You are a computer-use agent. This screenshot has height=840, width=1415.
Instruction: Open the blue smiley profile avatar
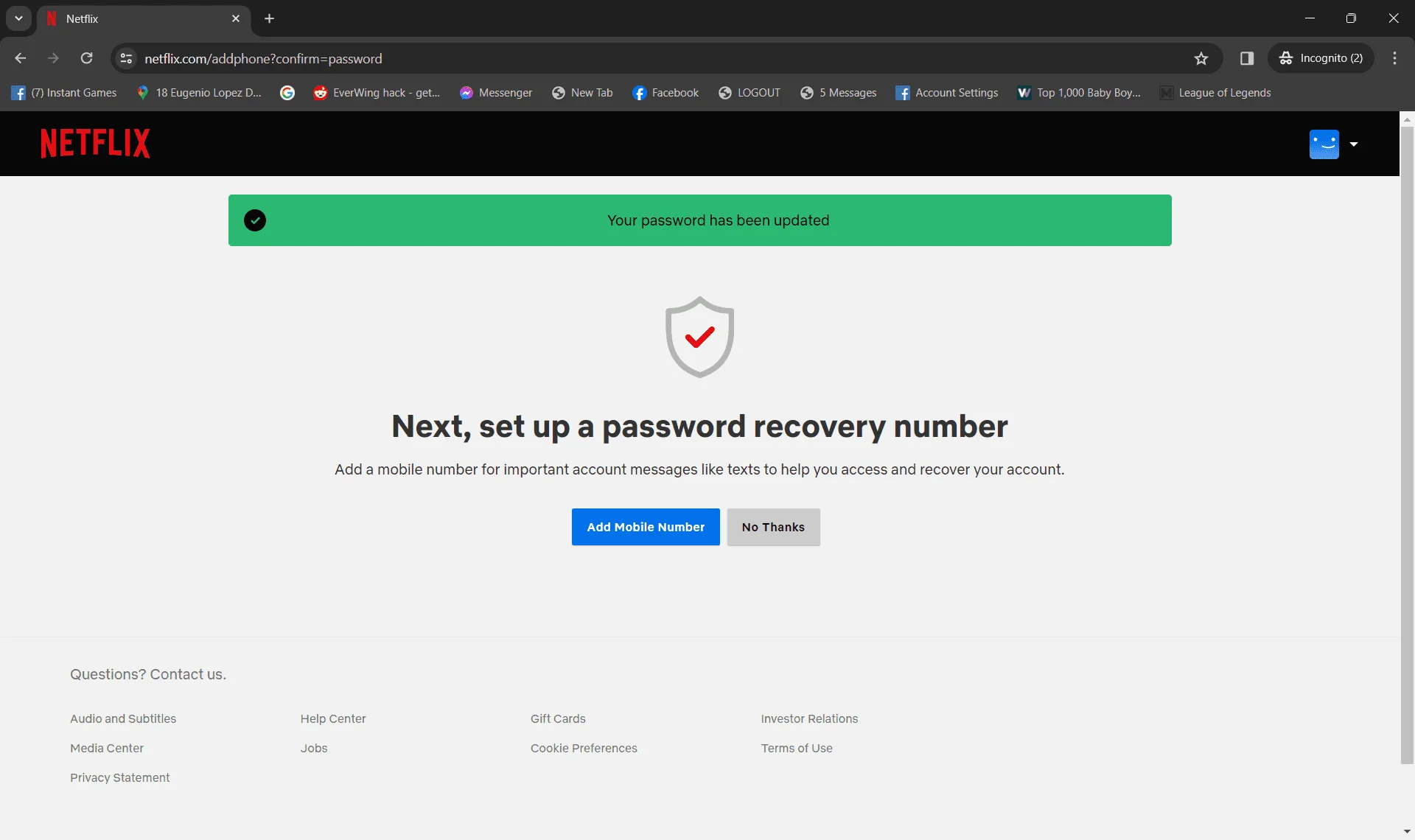click(1324, 144)
